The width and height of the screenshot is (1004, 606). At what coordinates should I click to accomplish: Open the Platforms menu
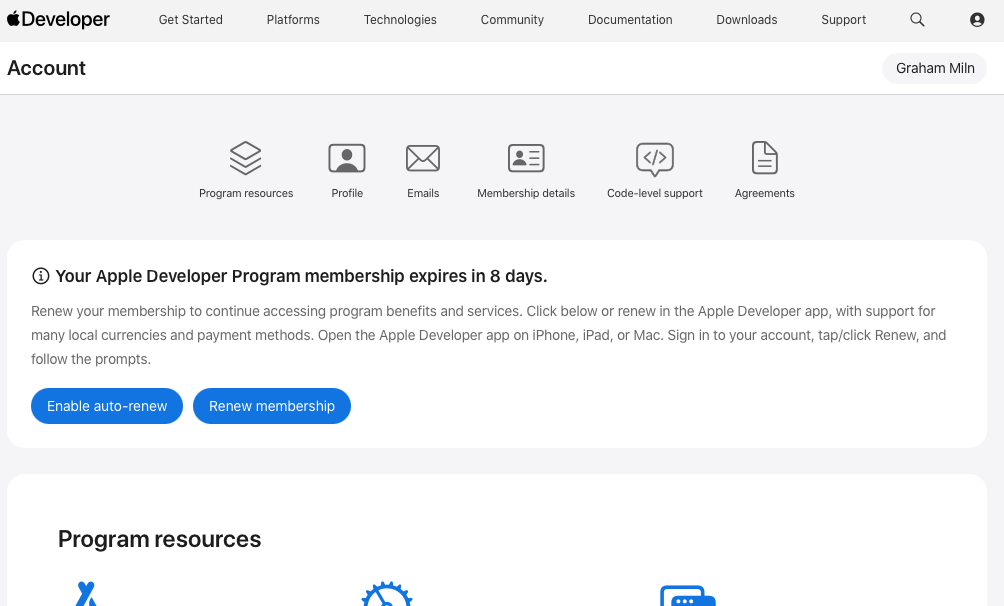[x=293, y=20]
